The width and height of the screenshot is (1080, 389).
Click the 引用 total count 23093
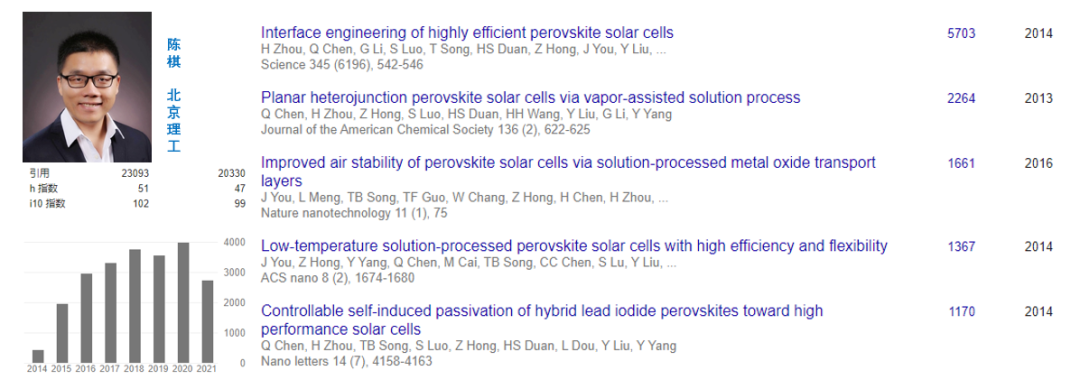coord(135,174)
